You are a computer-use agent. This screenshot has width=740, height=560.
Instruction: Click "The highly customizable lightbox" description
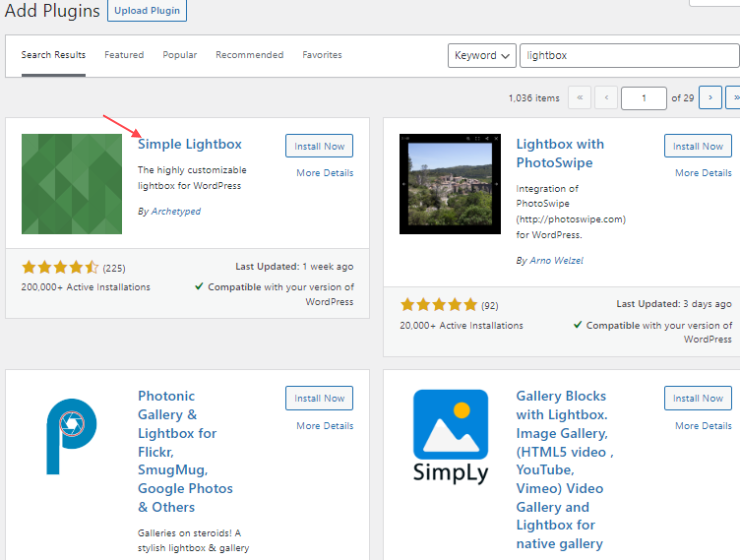coord(192,178)
